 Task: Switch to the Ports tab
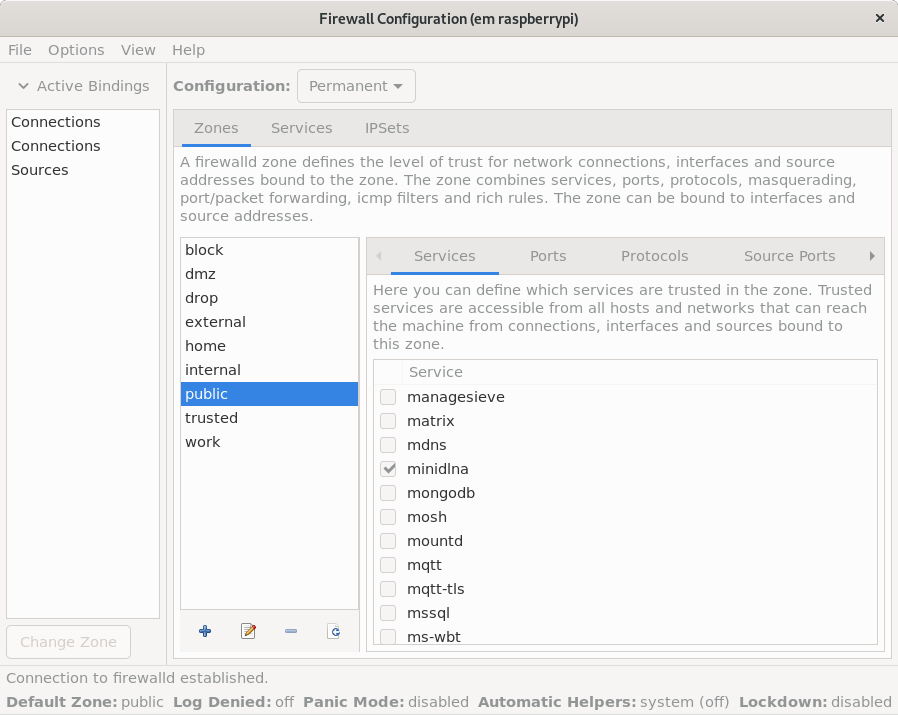tap(548, 256)
